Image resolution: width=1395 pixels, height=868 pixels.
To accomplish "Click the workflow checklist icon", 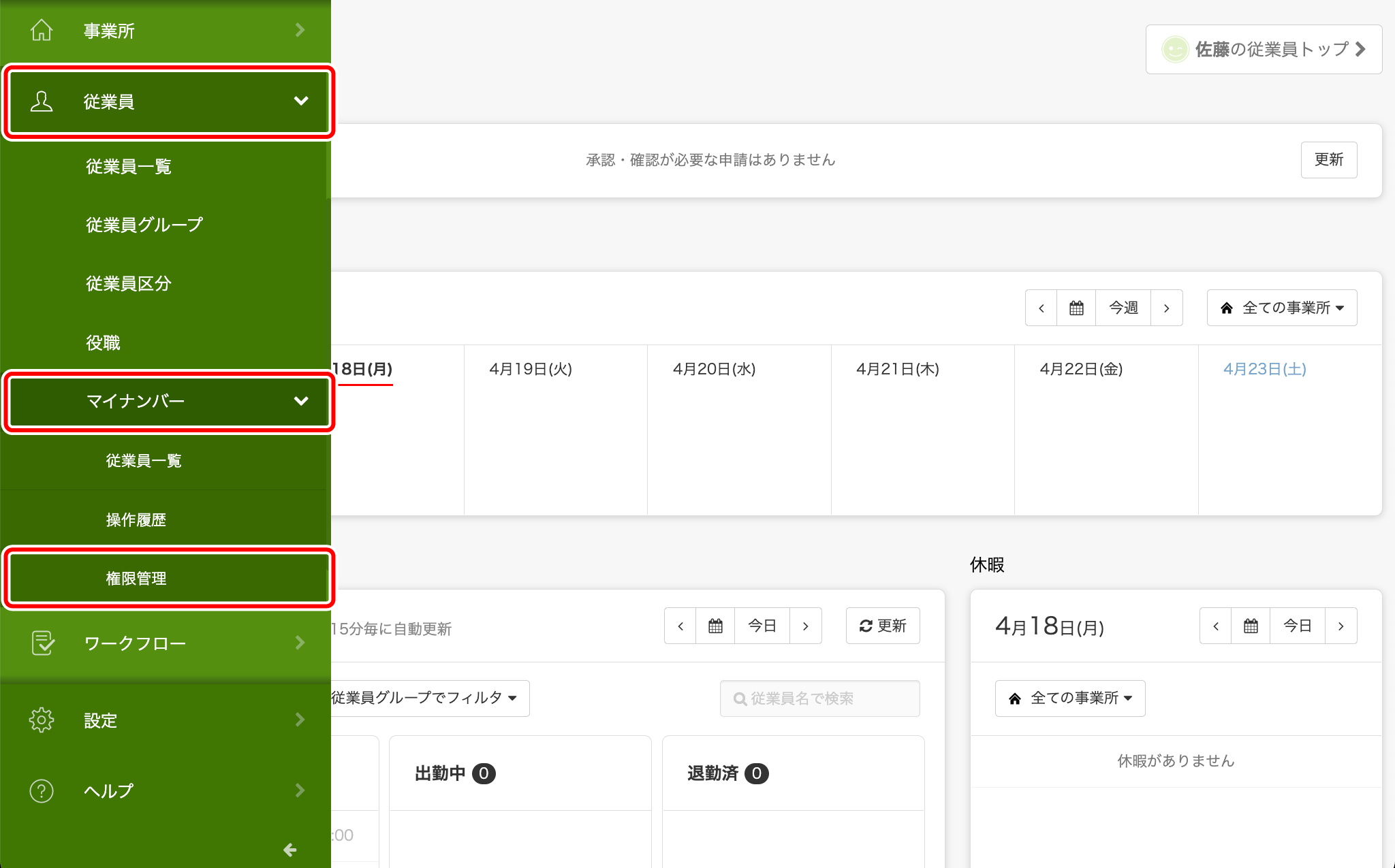I will [42, 643].
